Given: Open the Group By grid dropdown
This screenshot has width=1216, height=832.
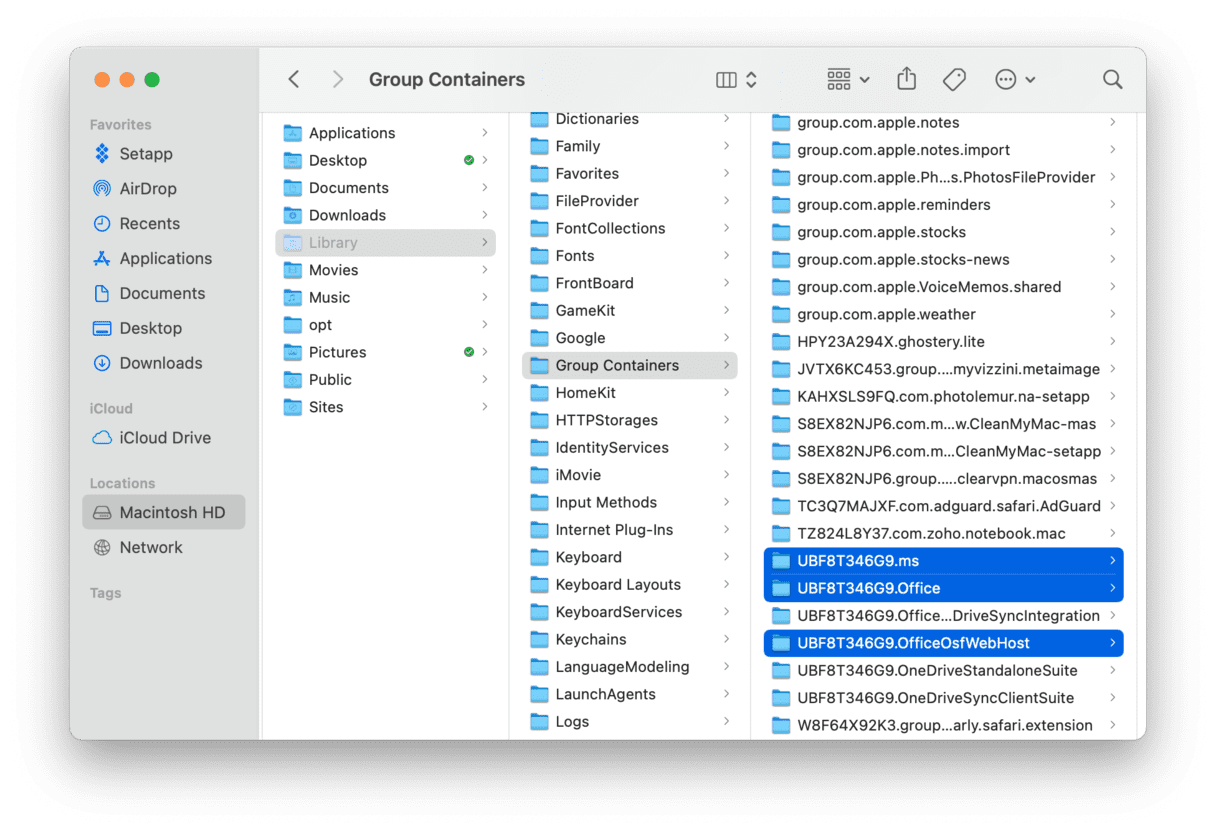Looking at the screenshot, I should pyautogui.click(x=848, y=79).
